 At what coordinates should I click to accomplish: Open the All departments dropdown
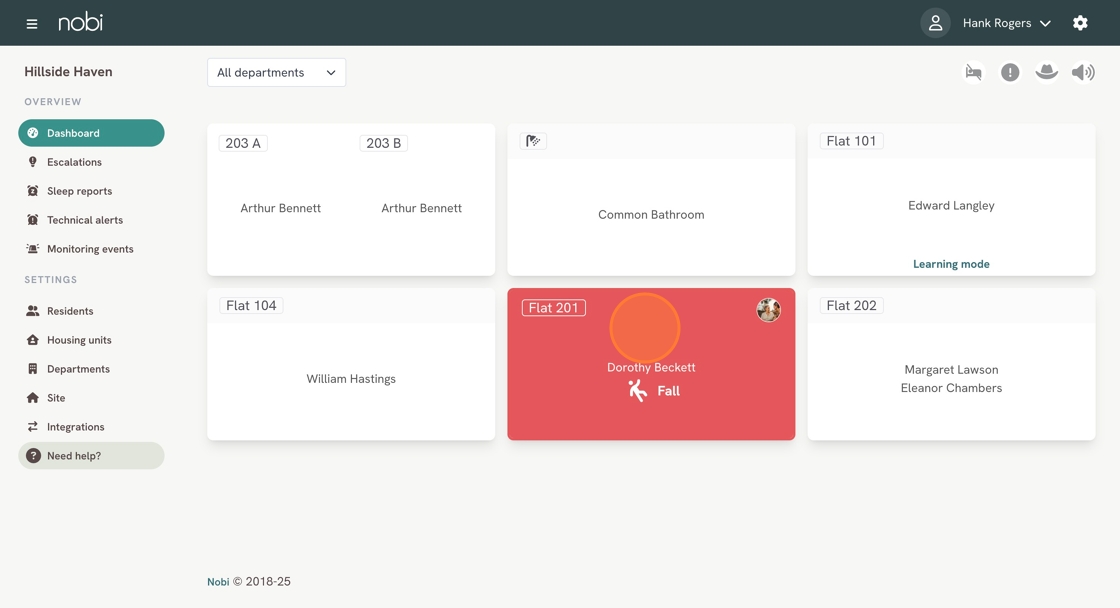[276, 72]
